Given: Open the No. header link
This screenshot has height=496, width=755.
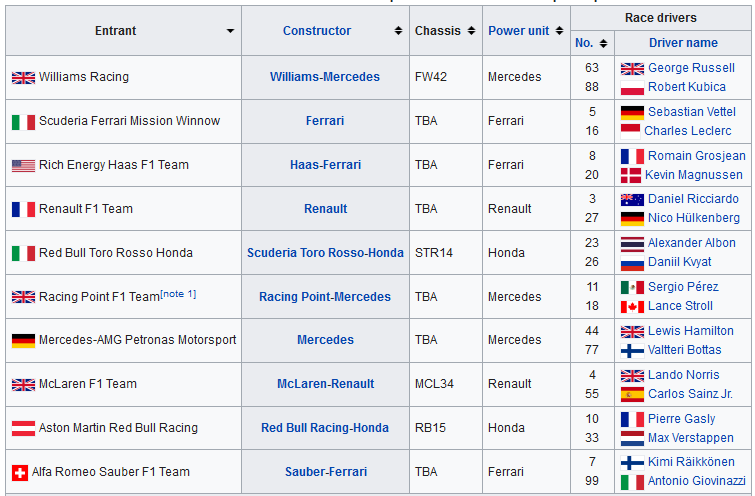Looking at the screenshot, I should click(x=584, y=43).
